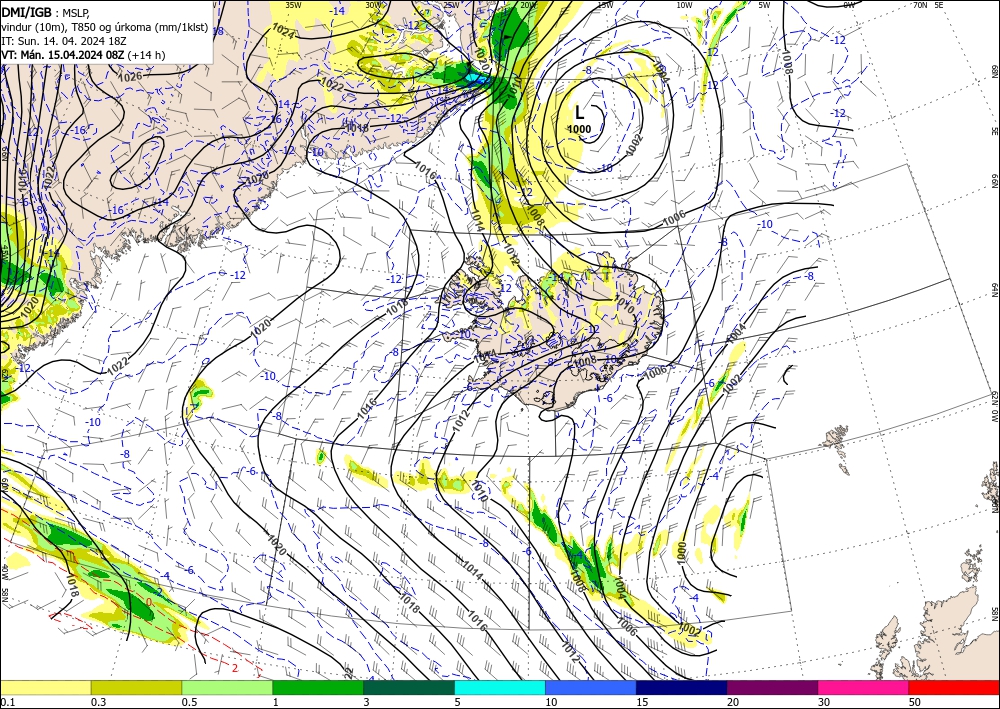The image size is (1000, 709).
Task: Click the '1000' label beneath the L marker
Action: click(x=579, y=129)
